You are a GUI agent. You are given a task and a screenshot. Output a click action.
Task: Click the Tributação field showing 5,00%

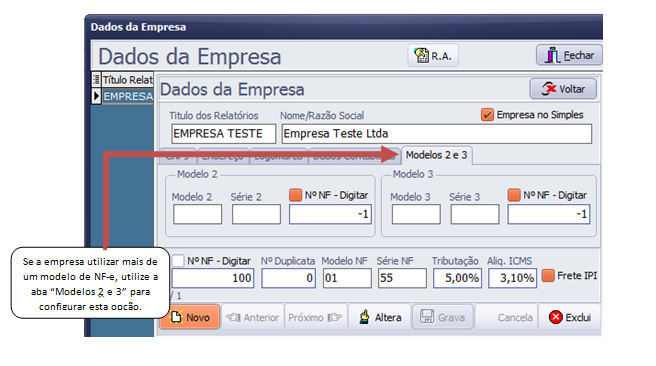pyautogui.click(x=457, y=278)
